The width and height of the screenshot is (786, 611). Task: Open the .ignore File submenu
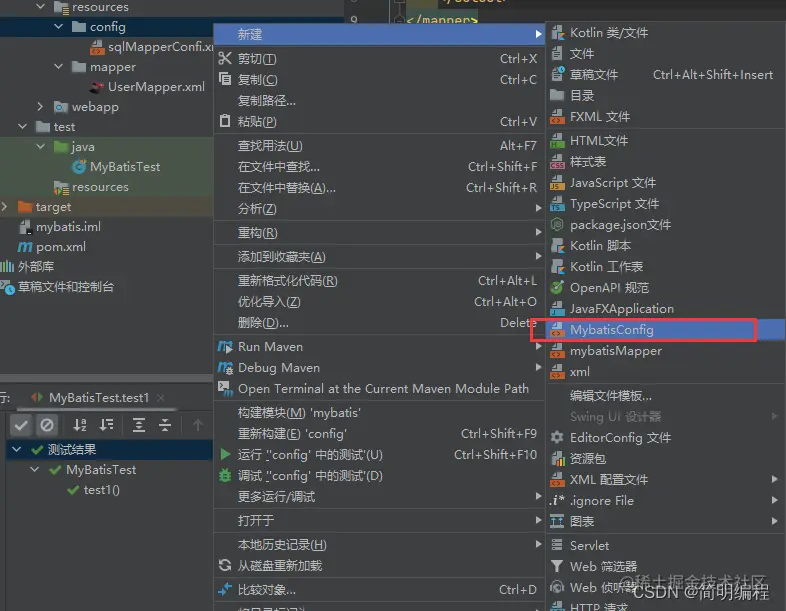tap(665, 500)
